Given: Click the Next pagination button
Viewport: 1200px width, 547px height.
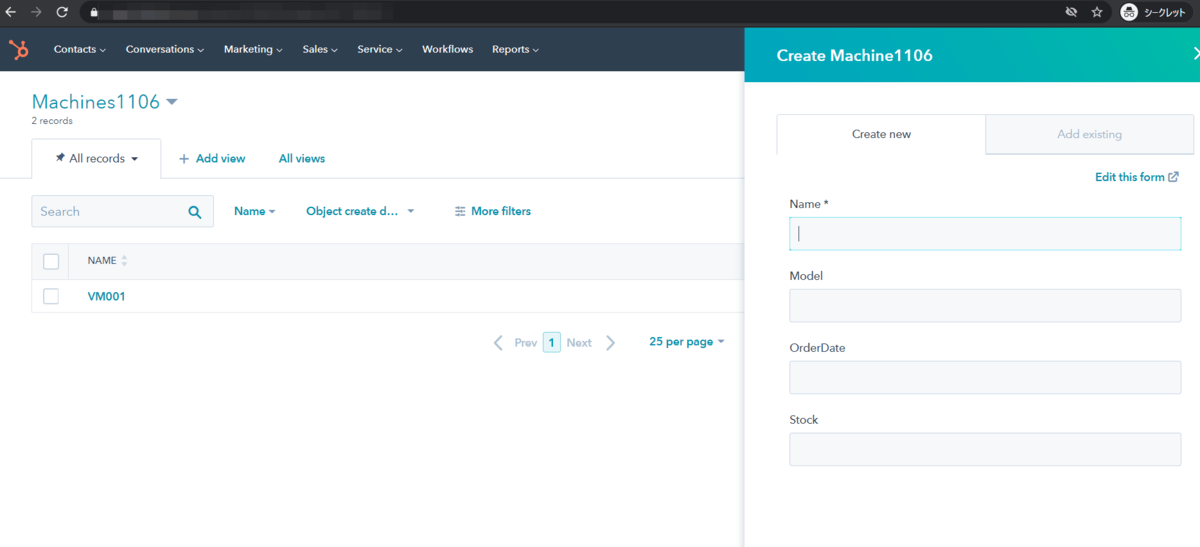Looking at the screenshot, I should click(579, 342).
